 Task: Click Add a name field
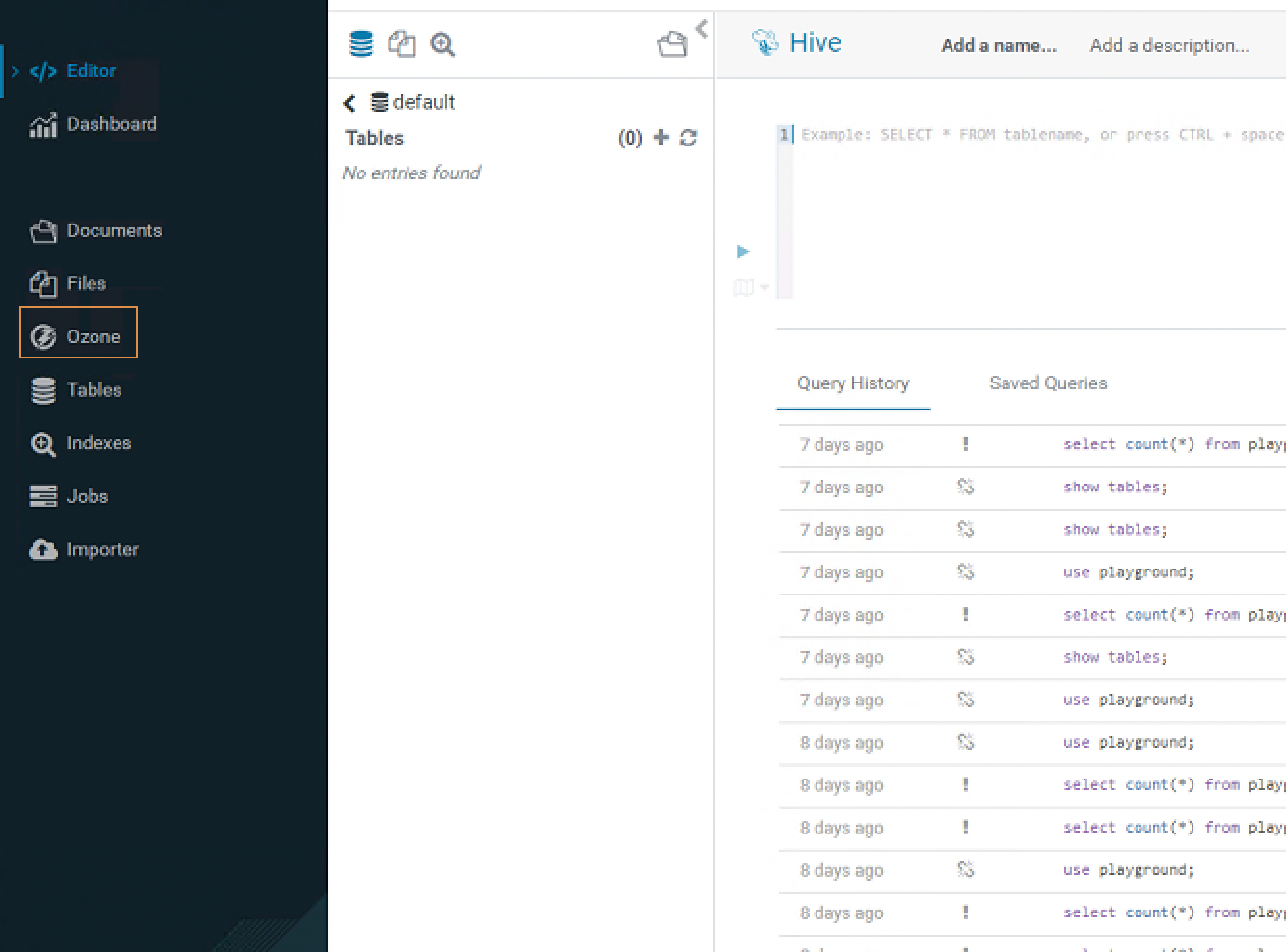998,45
